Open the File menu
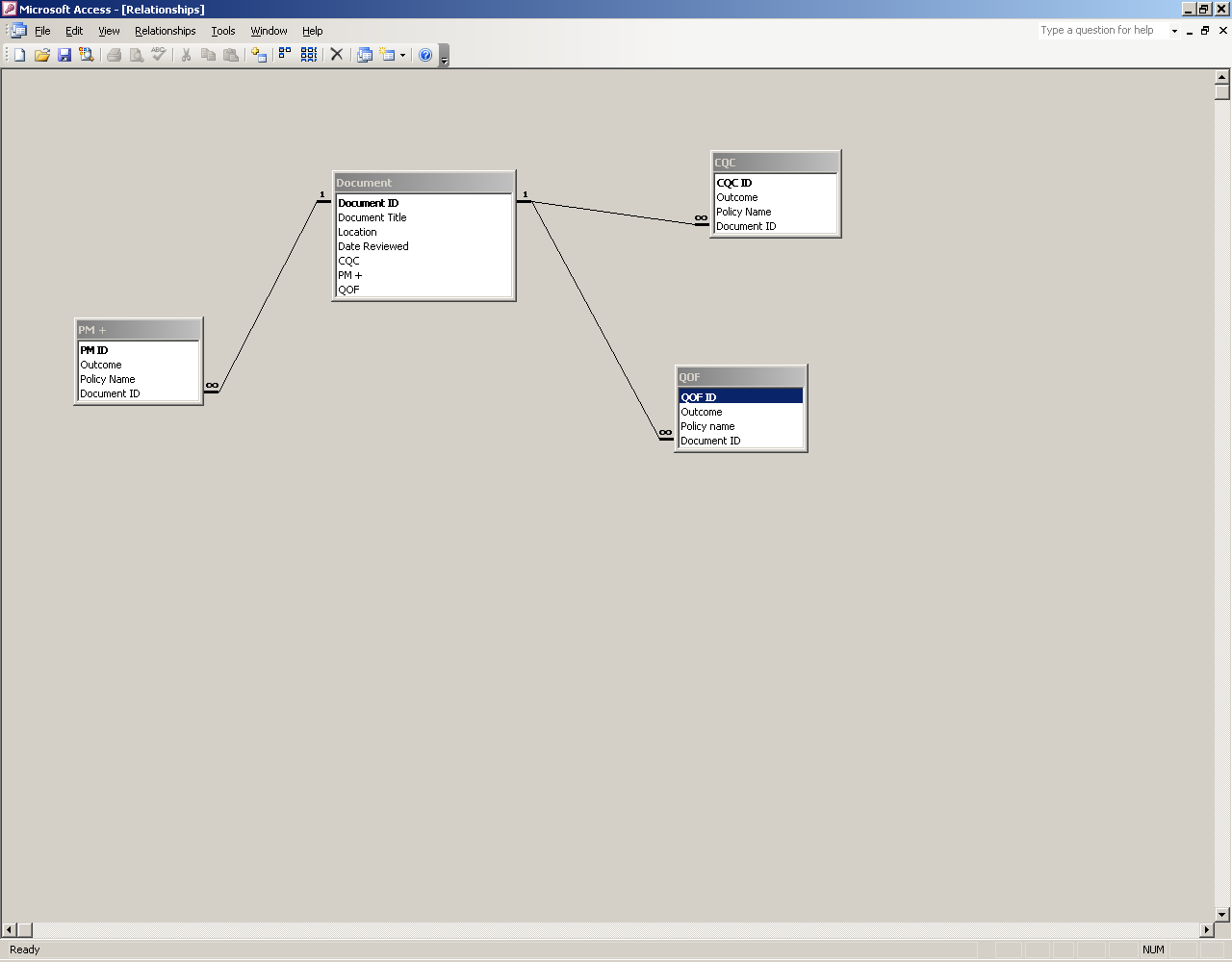The image size is (1232, 962). pyautogui.click(x=42, y=31)
